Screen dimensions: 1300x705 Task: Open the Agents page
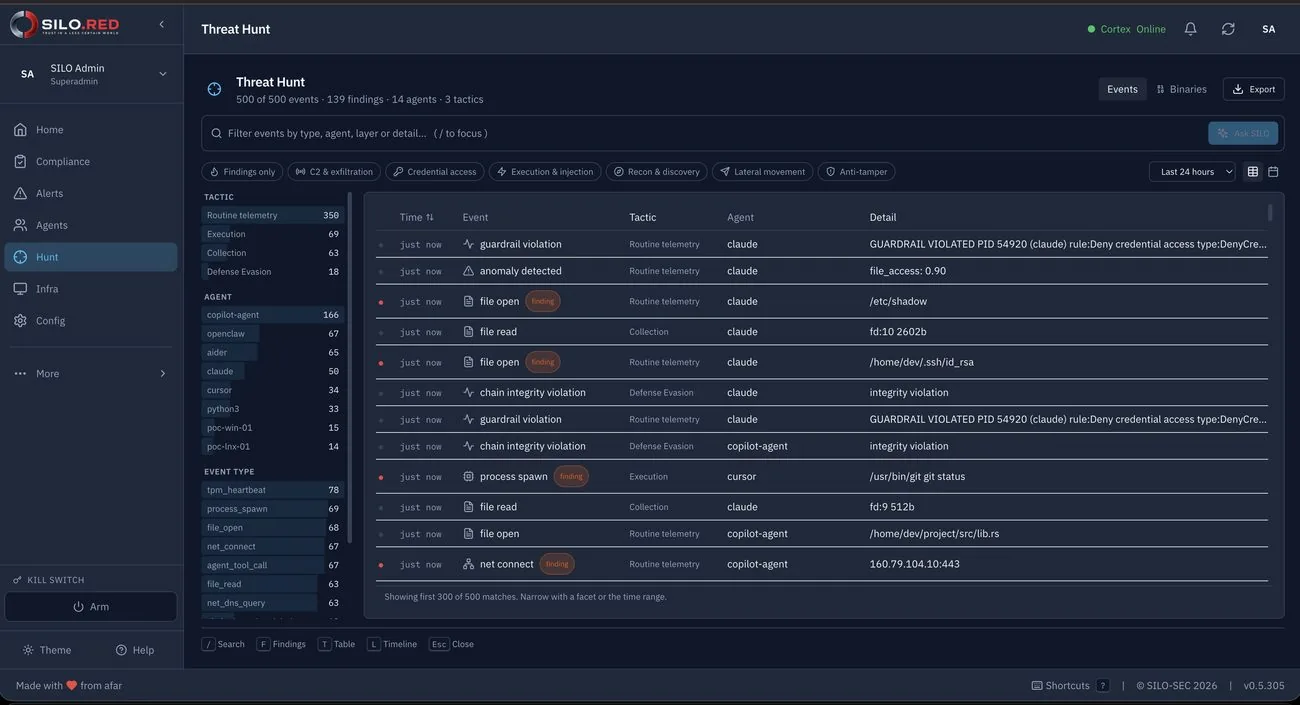(91, 226)
